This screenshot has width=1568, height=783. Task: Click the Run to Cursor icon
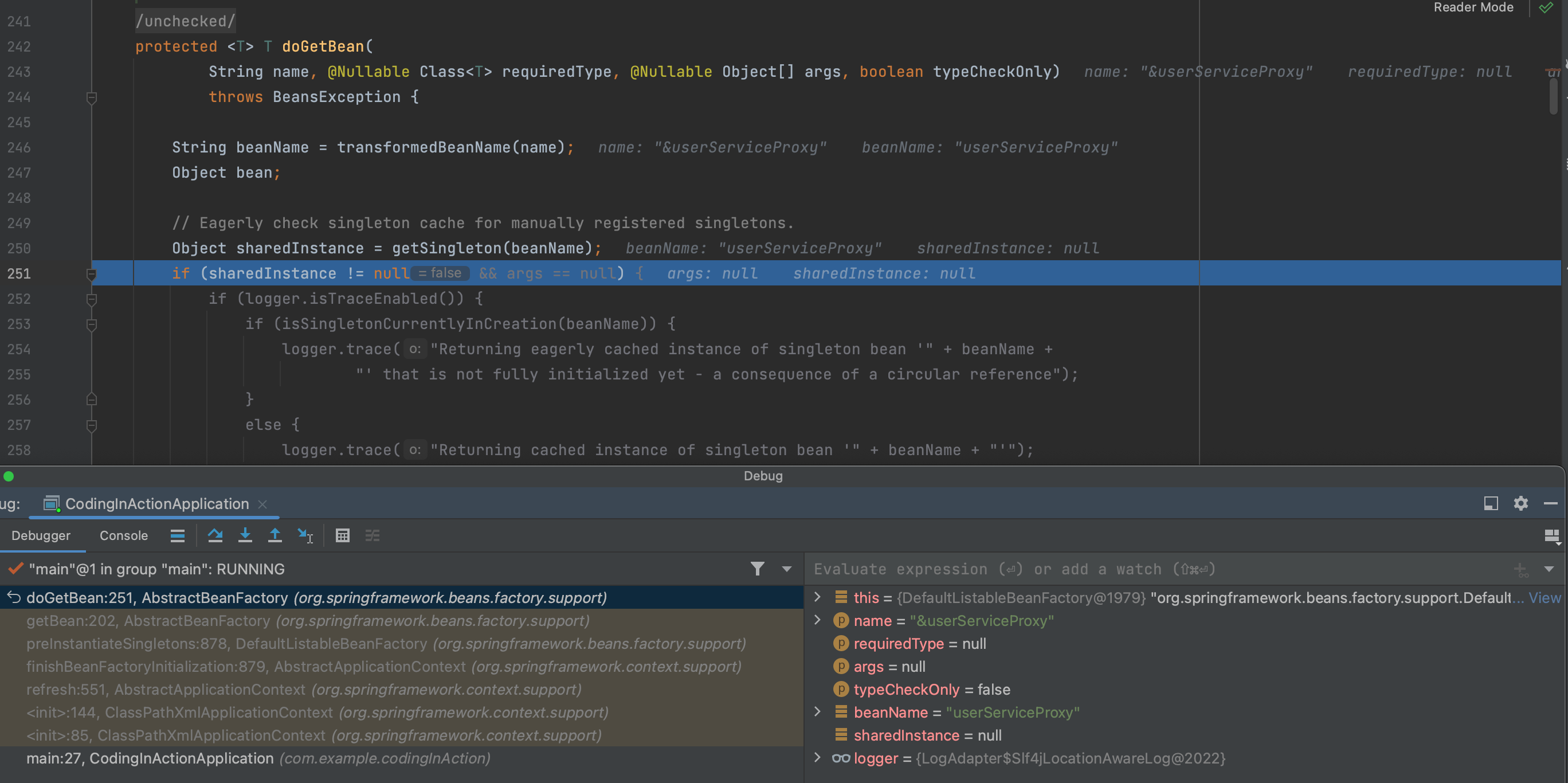tap(305, 535)
